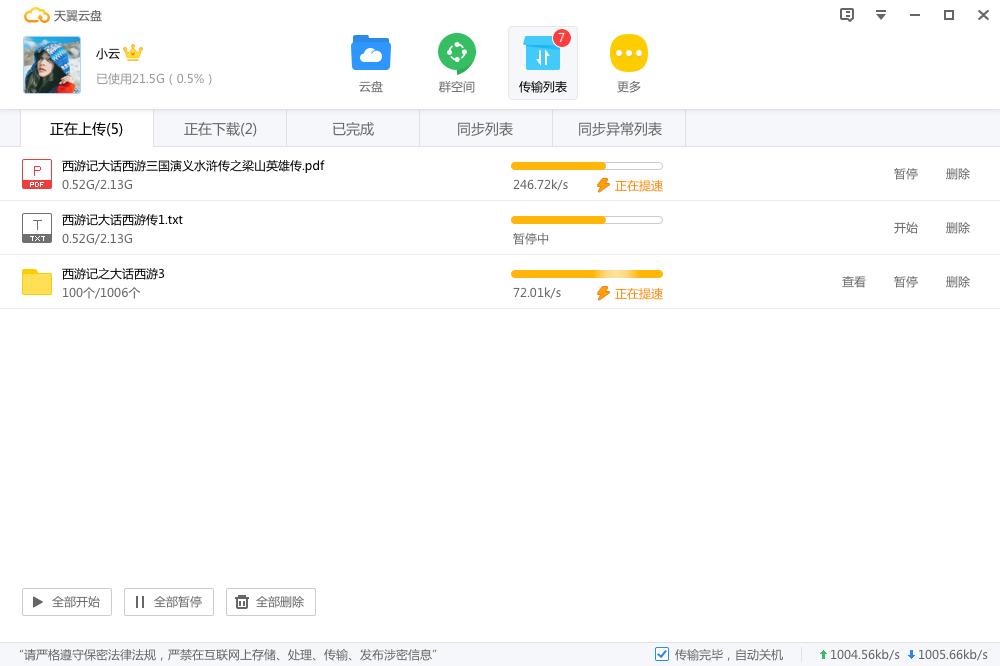Open the 同步异常列表 tab
Viewport: 1000px width, 666px height.
click(x=620, y=129)
